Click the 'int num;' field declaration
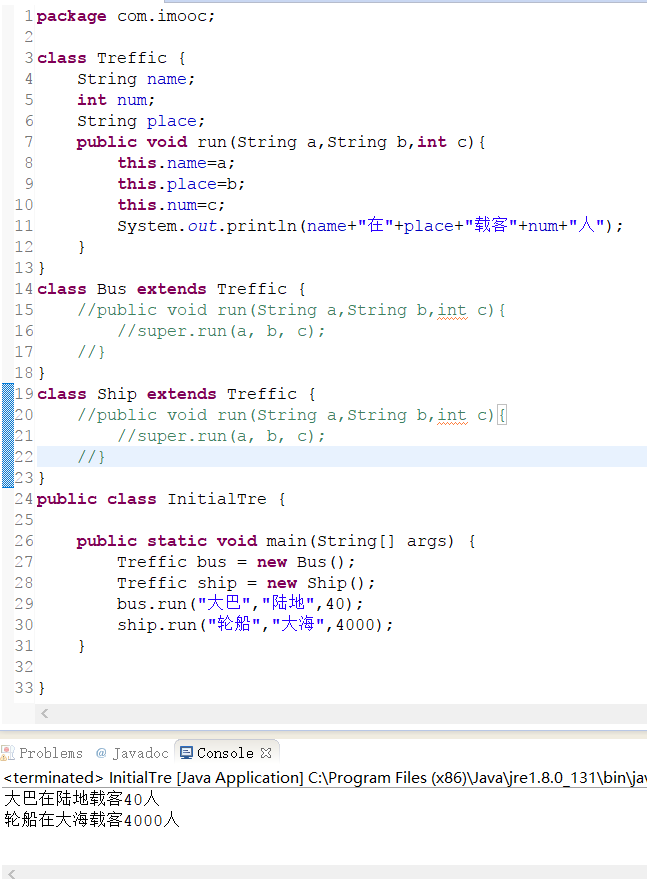 pyautogui.click(x=116, y=100)
